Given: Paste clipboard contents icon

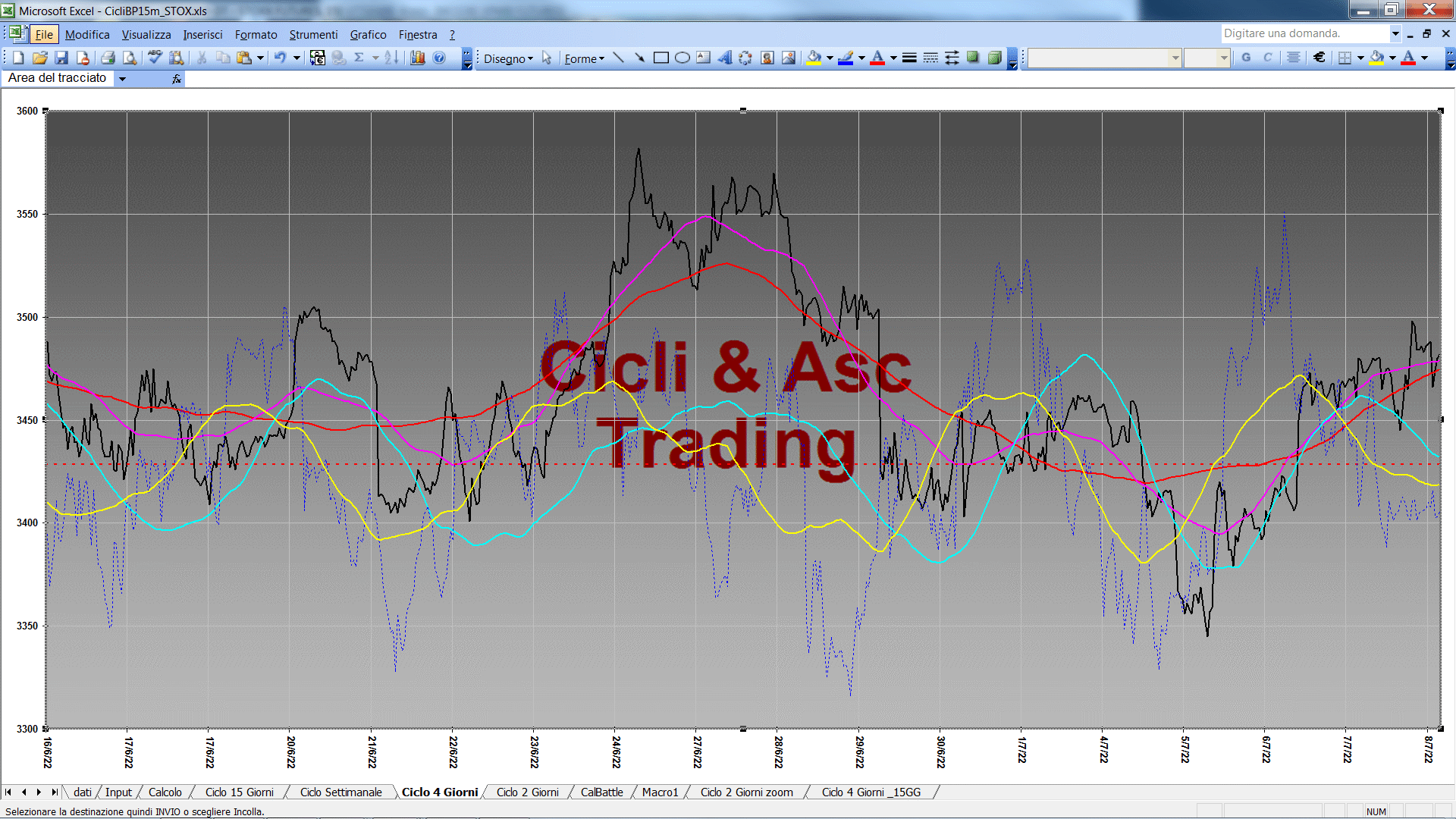Looking at the screenshot, I should (244, 58).
